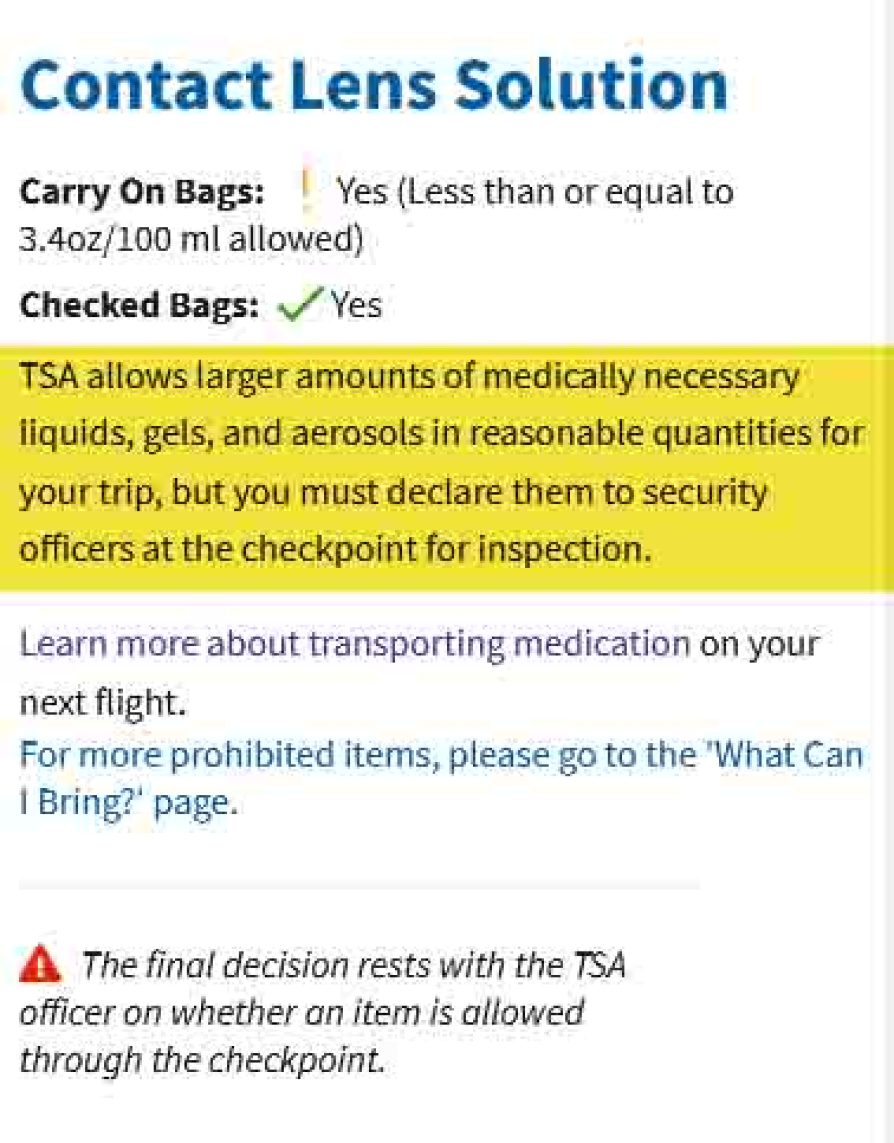Click 'through the checkpoint' italic text
This screenshot has width=894, height=1143.
coord(202,1060)
